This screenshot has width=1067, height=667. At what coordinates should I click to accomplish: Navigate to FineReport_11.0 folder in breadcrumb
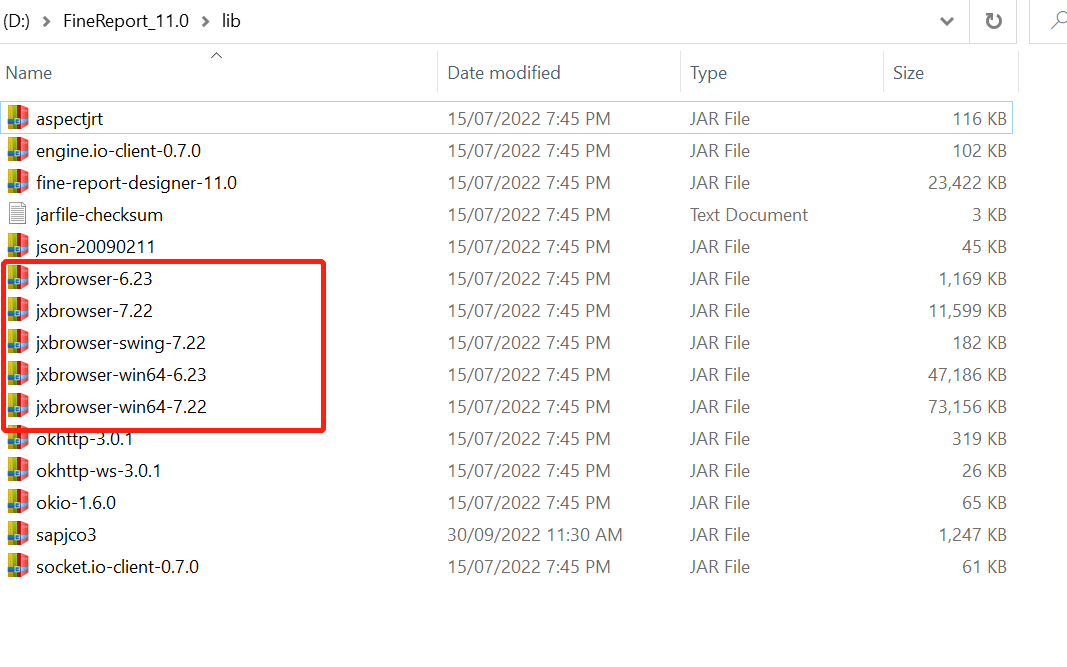[125, 21]
